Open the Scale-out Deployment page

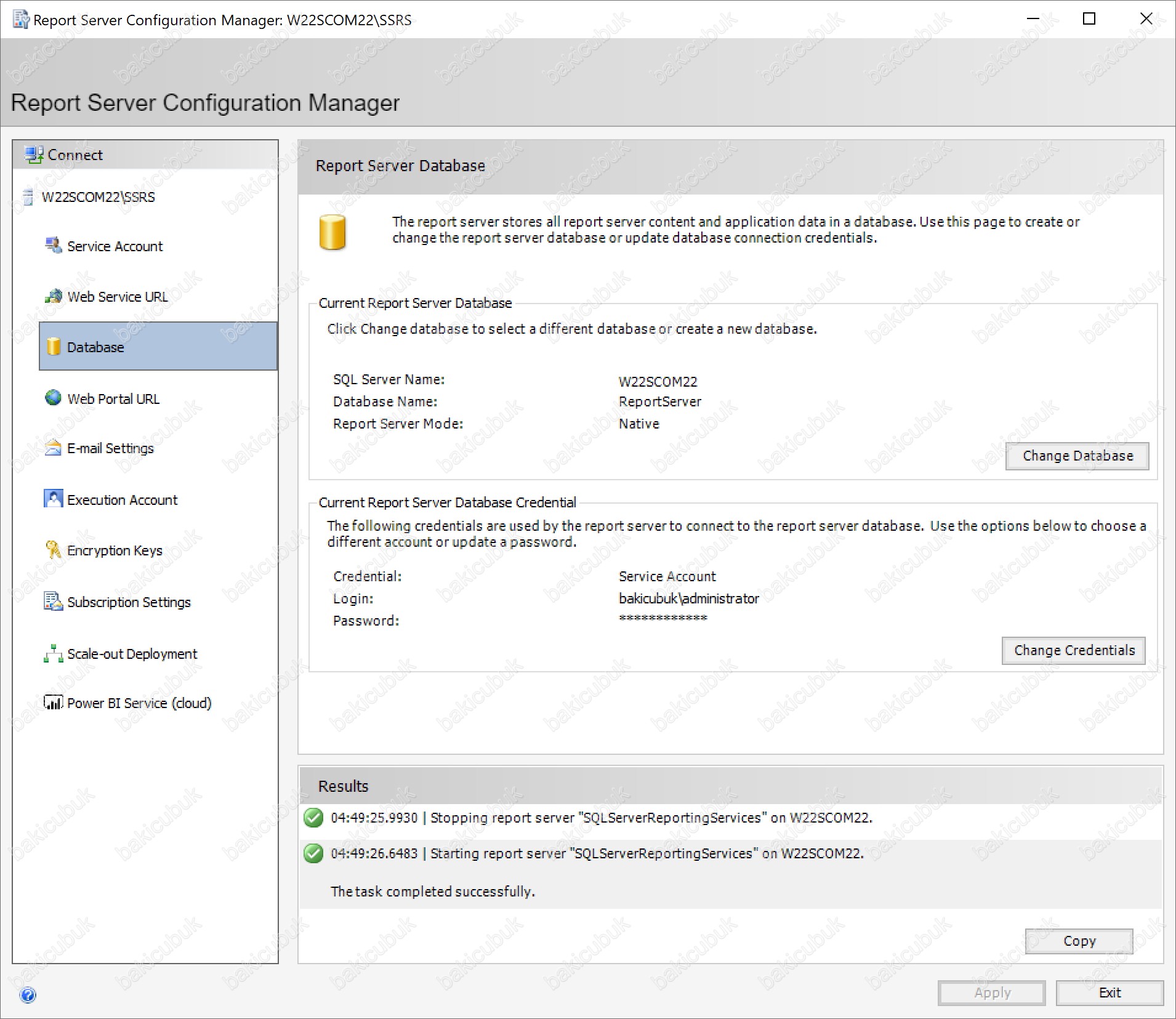[x=132, y=654]
